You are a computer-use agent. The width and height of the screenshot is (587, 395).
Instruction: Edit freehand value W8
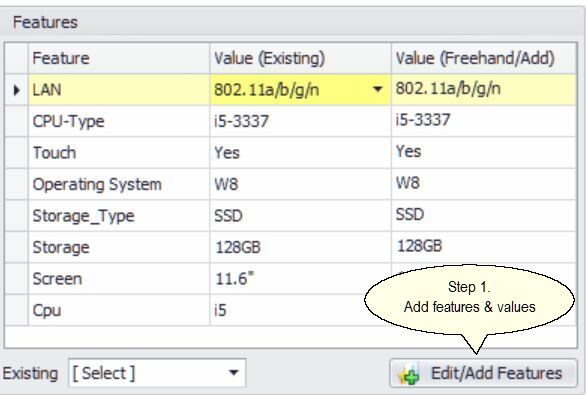tap(483, 184)
